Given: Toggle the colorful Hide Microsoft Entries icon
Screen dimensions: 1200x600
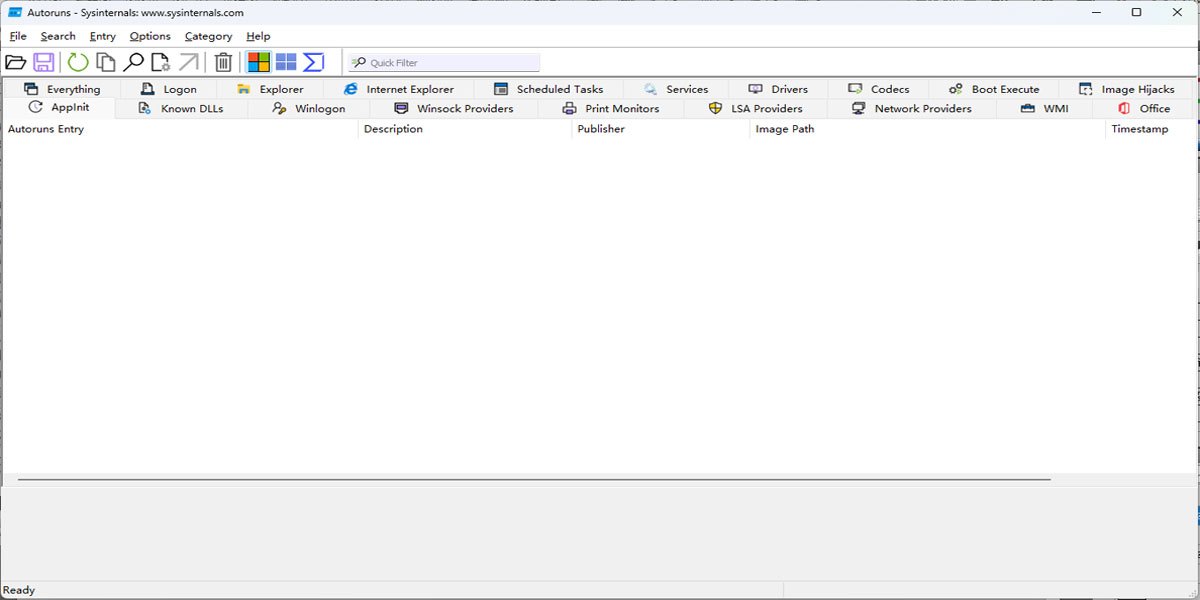Looking at the screenshot, I should [259, 62].
